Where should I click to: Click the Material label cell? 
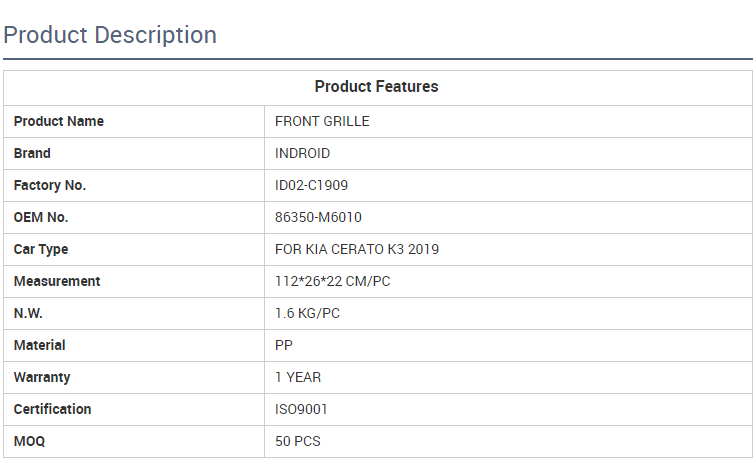tap(40, 346)
